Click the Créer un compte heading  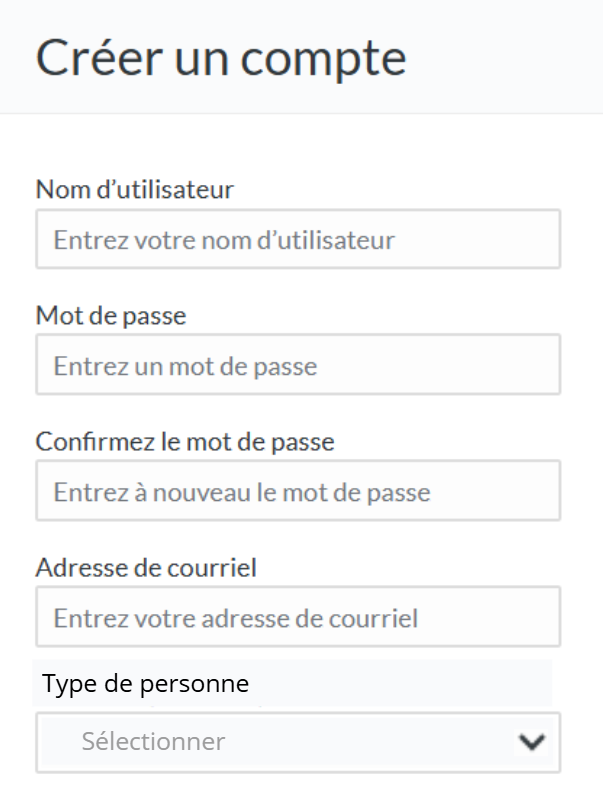coord(221,57)
